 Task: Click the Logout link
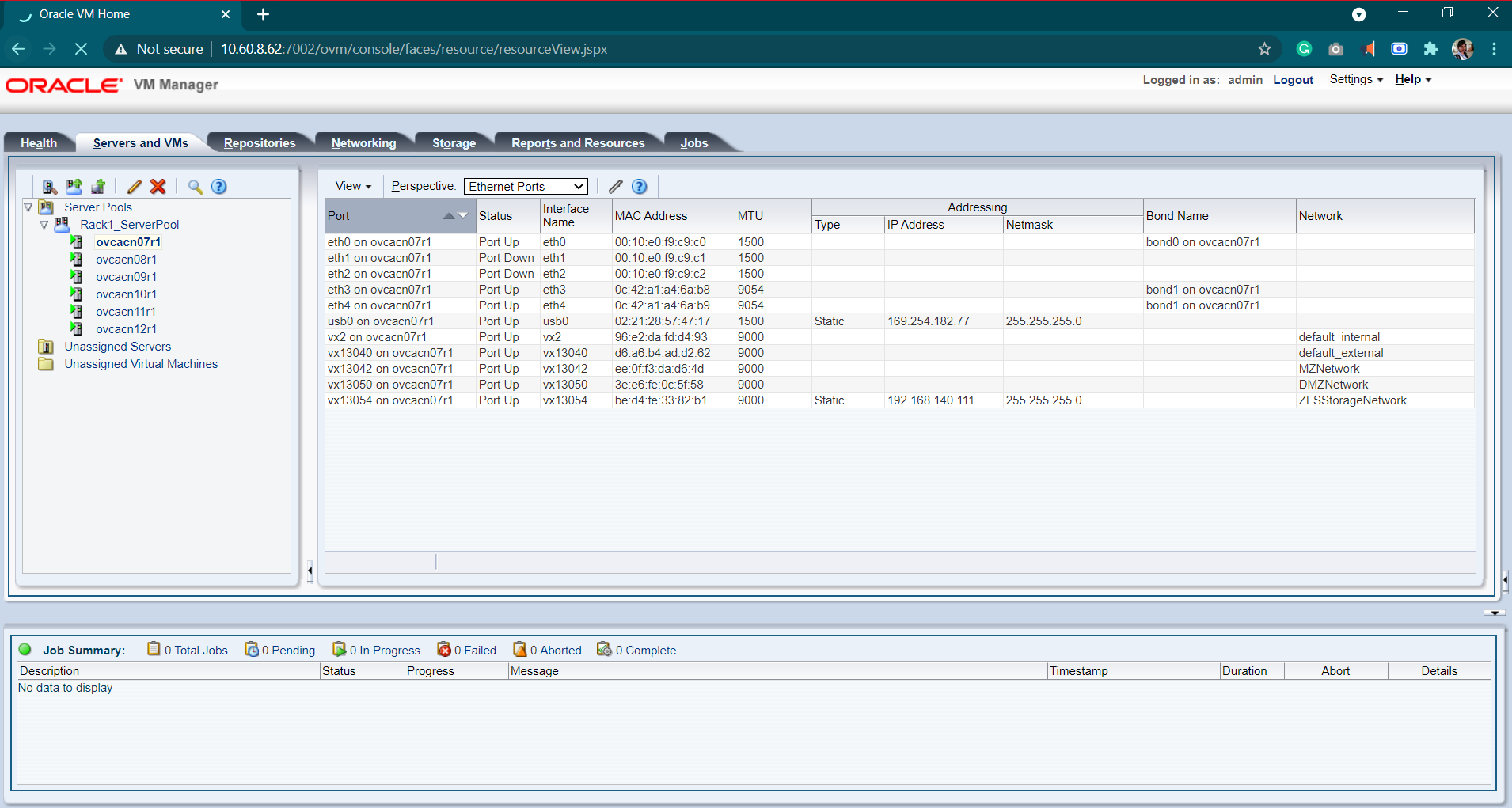[x=1293, y=80]
